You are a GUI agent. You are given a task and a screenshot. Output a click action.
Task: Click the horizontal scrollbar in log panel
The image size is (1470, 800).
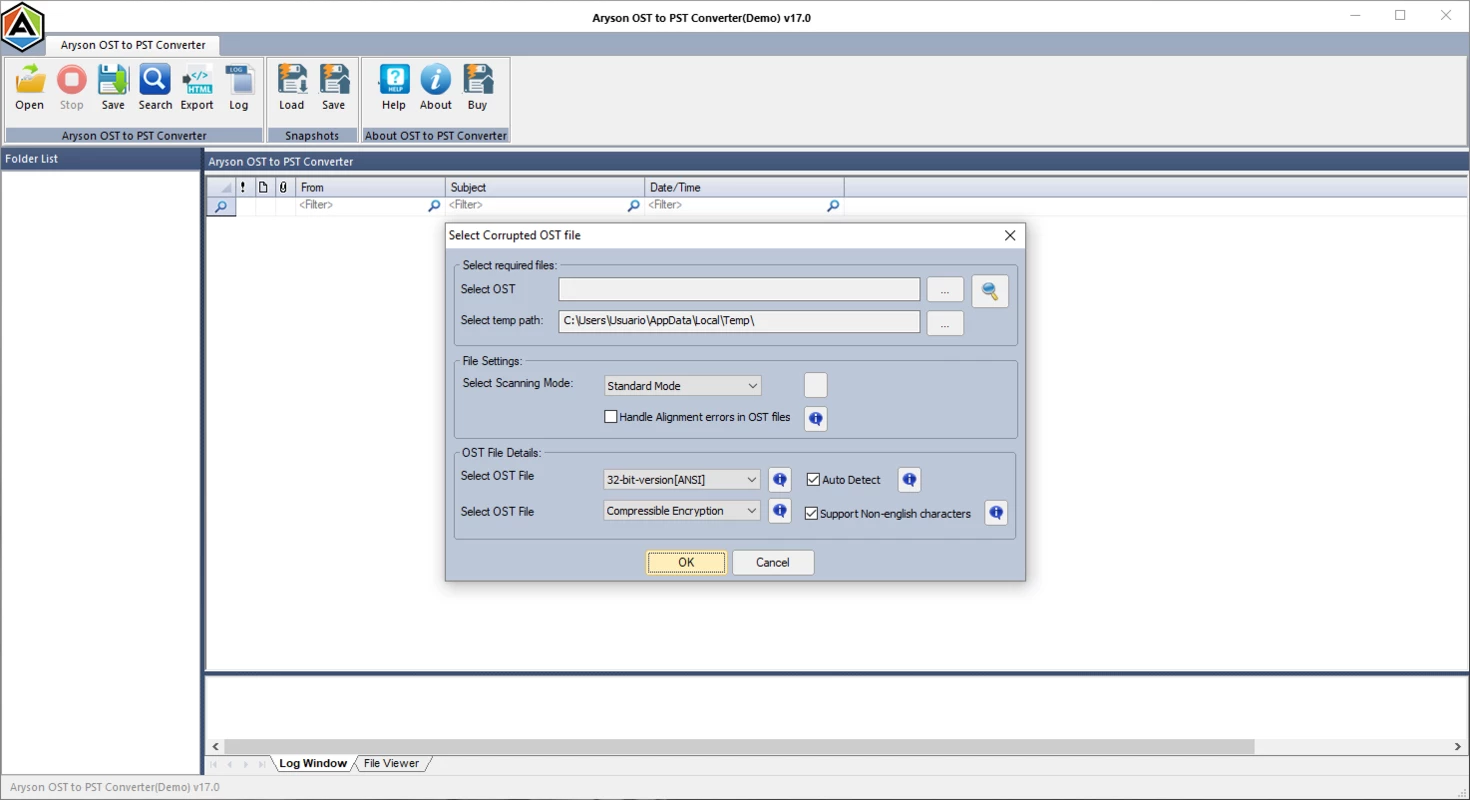tap(739, 747)
